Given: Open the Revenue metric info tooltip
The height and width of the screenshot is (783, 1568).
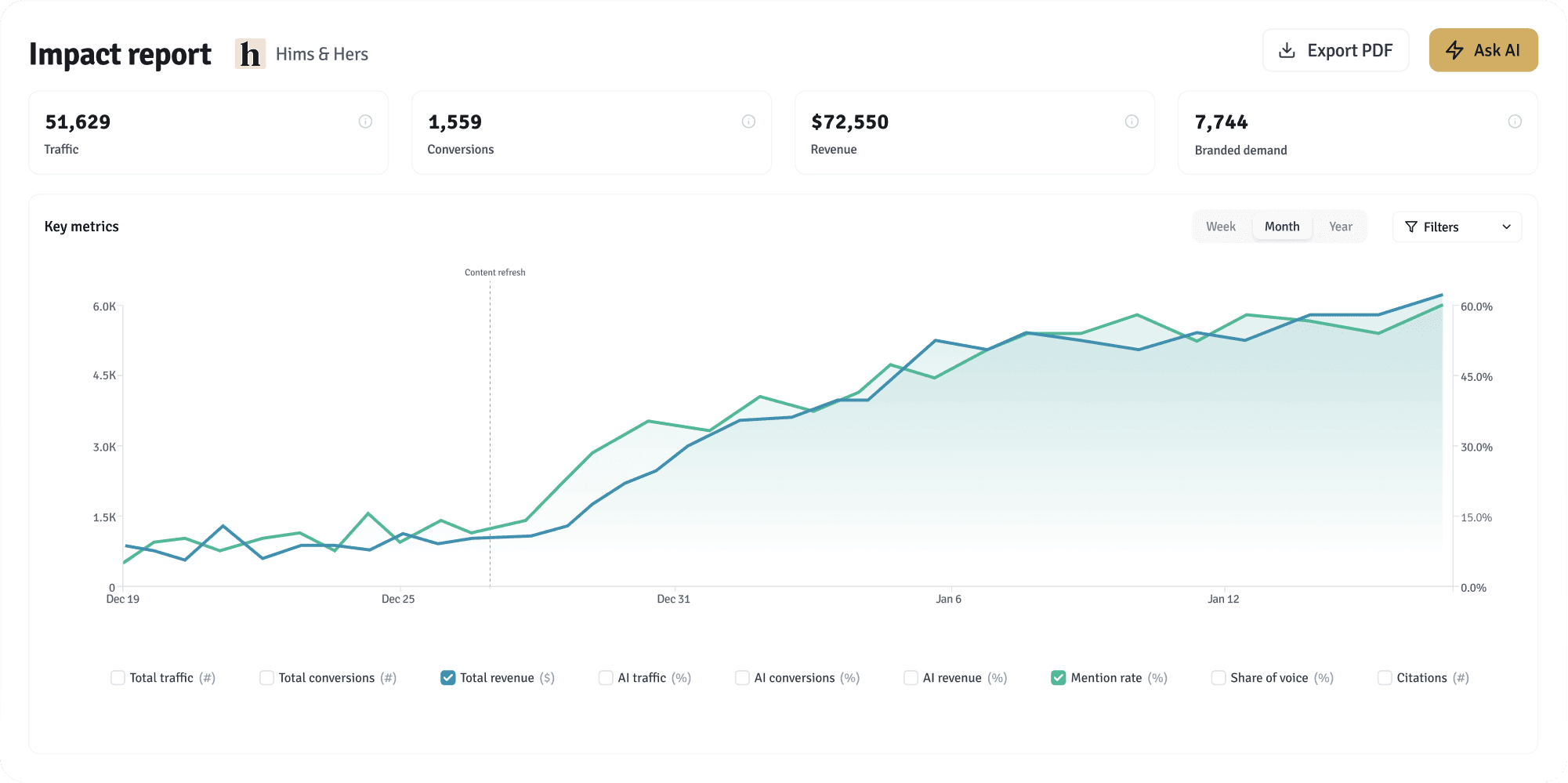Looking at the screenshot, I should click(1131, 121).
